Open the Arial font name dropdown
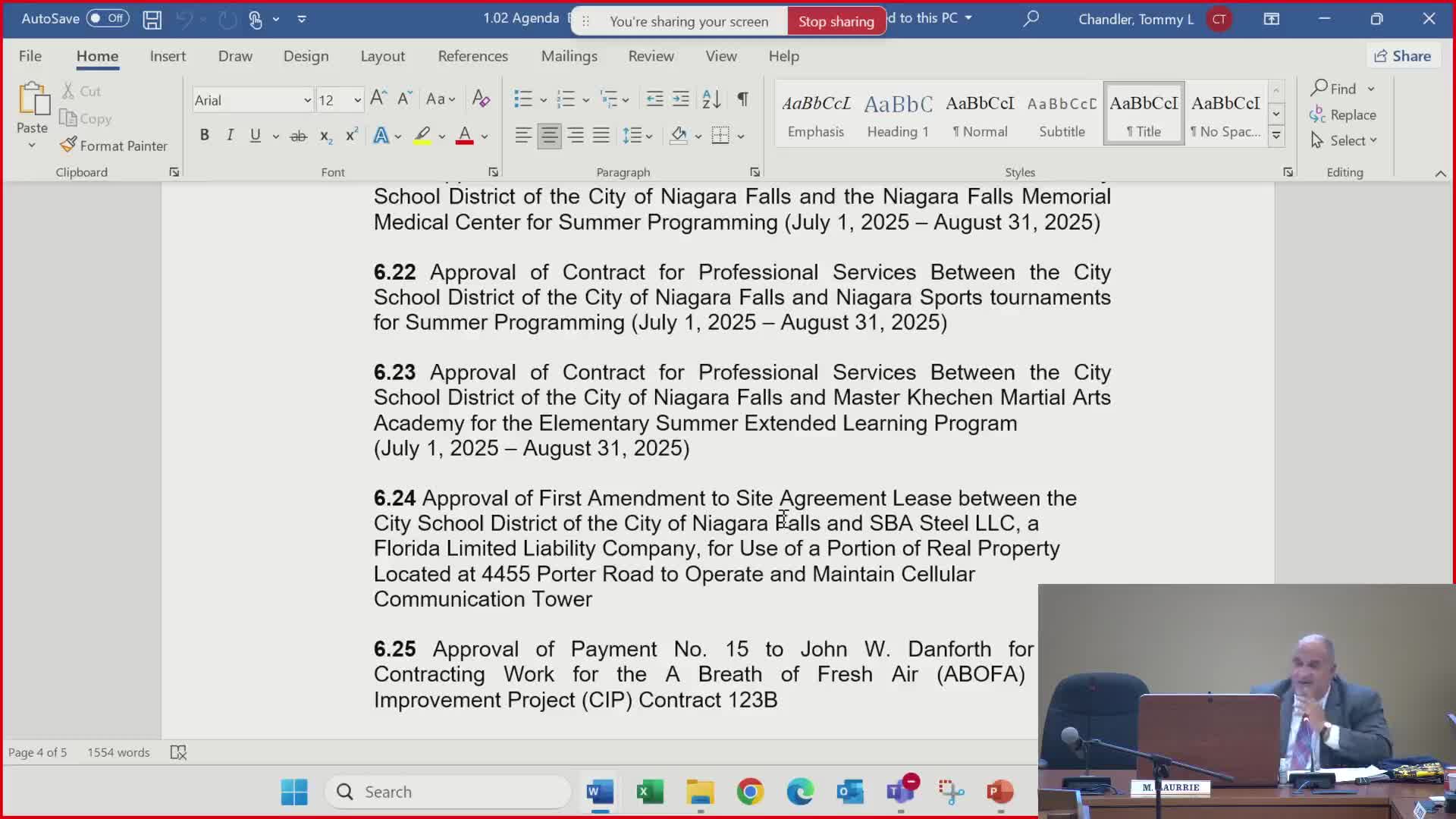 click(x=307, y=100)
